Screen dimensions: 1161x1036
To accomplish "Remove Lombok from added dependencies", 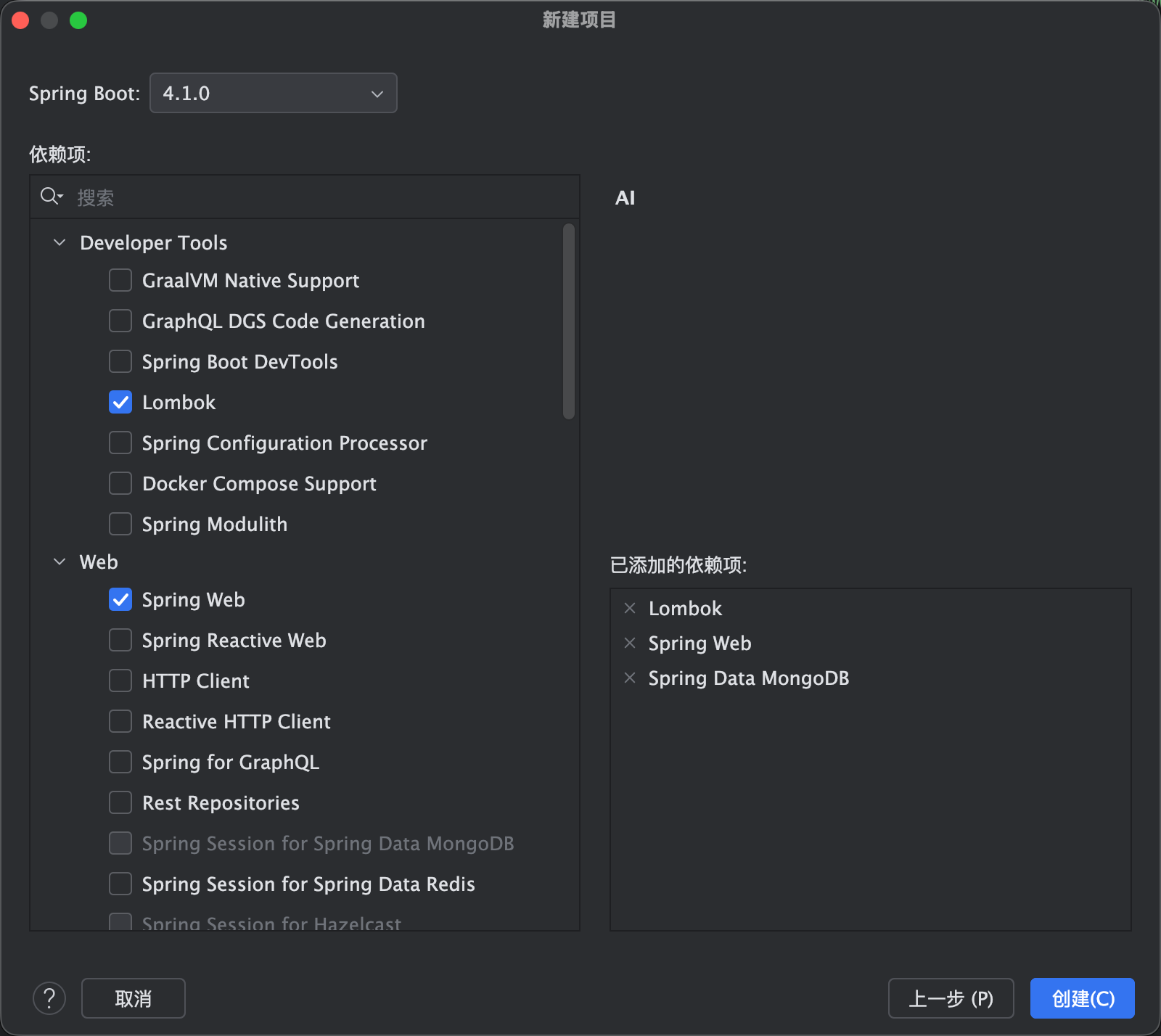I will point(630,608).
